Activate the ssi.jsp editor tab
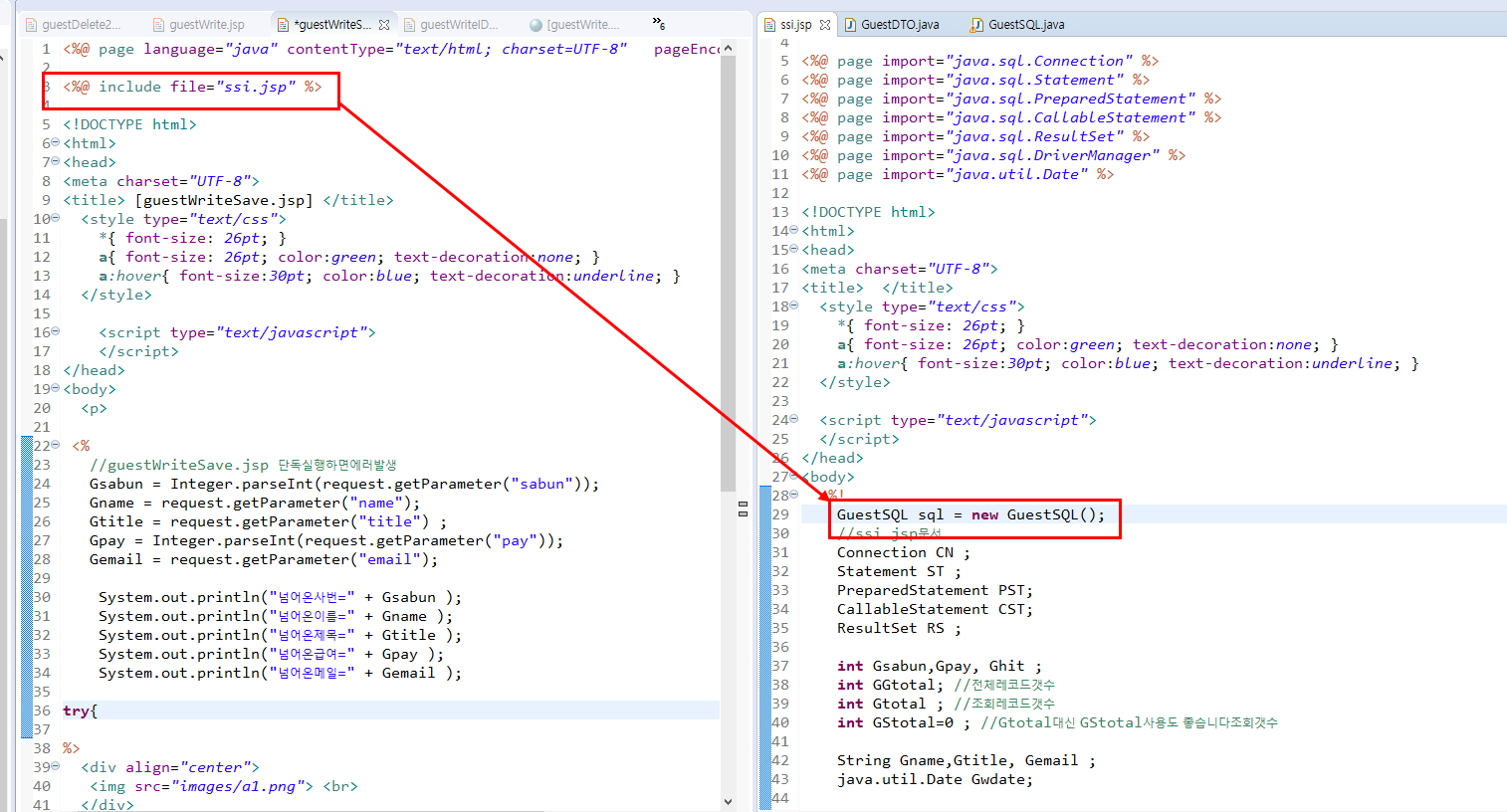This screenshot has height=812, width=1507. coord(795,25)
